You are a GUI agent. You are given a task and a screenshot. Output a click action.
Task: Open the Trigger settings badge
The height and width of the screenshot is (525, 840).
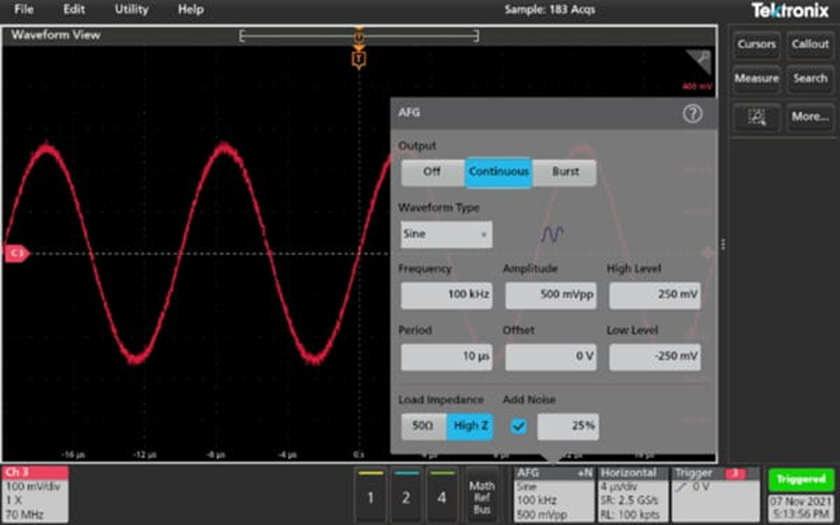[x=715, y=494]
